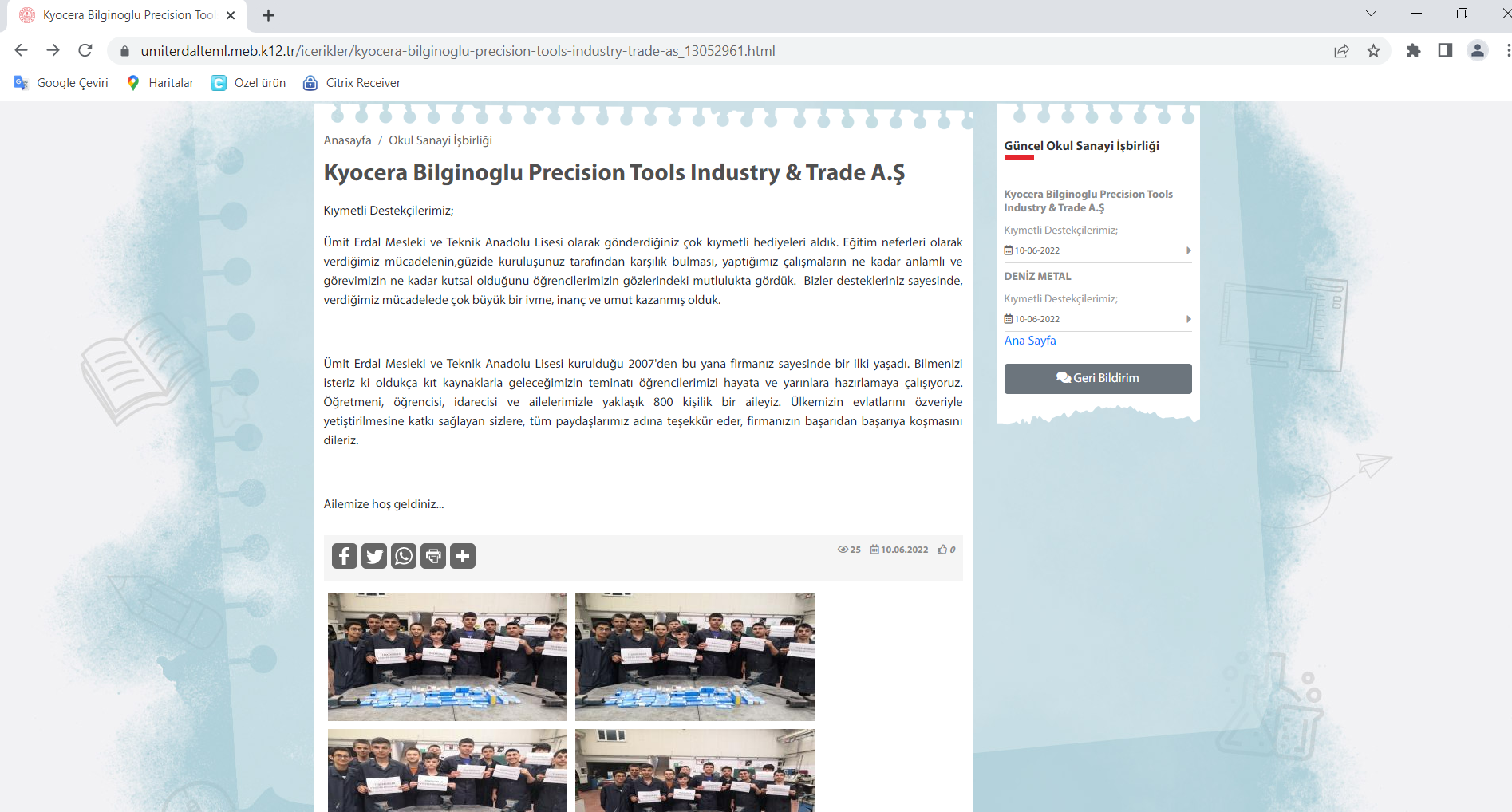Go to Ana Sayfa link
The image size is (1512, 812).
pos(1030,341)
